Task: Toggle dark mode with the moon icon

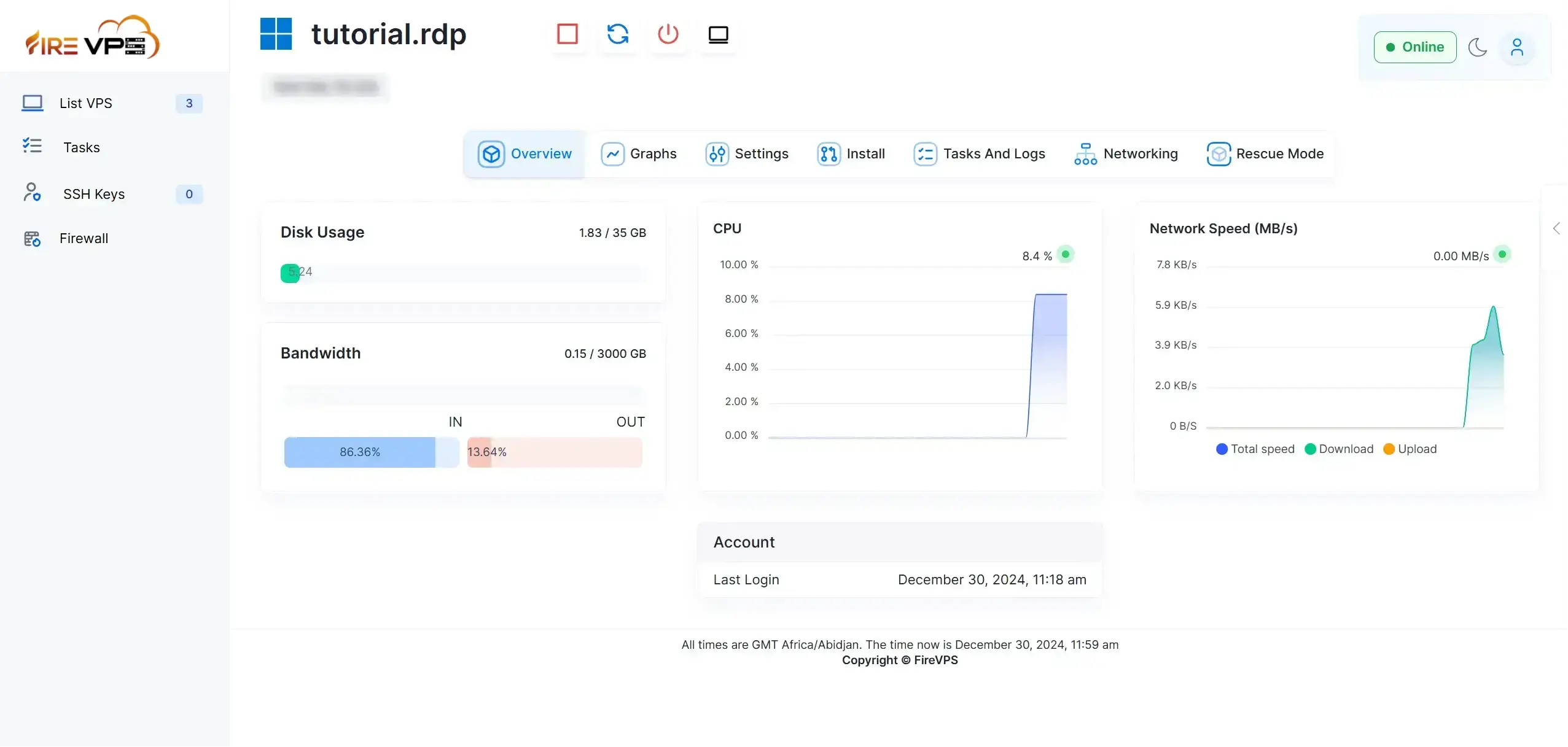Action: pyautogui.click(x=1478, y=47)
